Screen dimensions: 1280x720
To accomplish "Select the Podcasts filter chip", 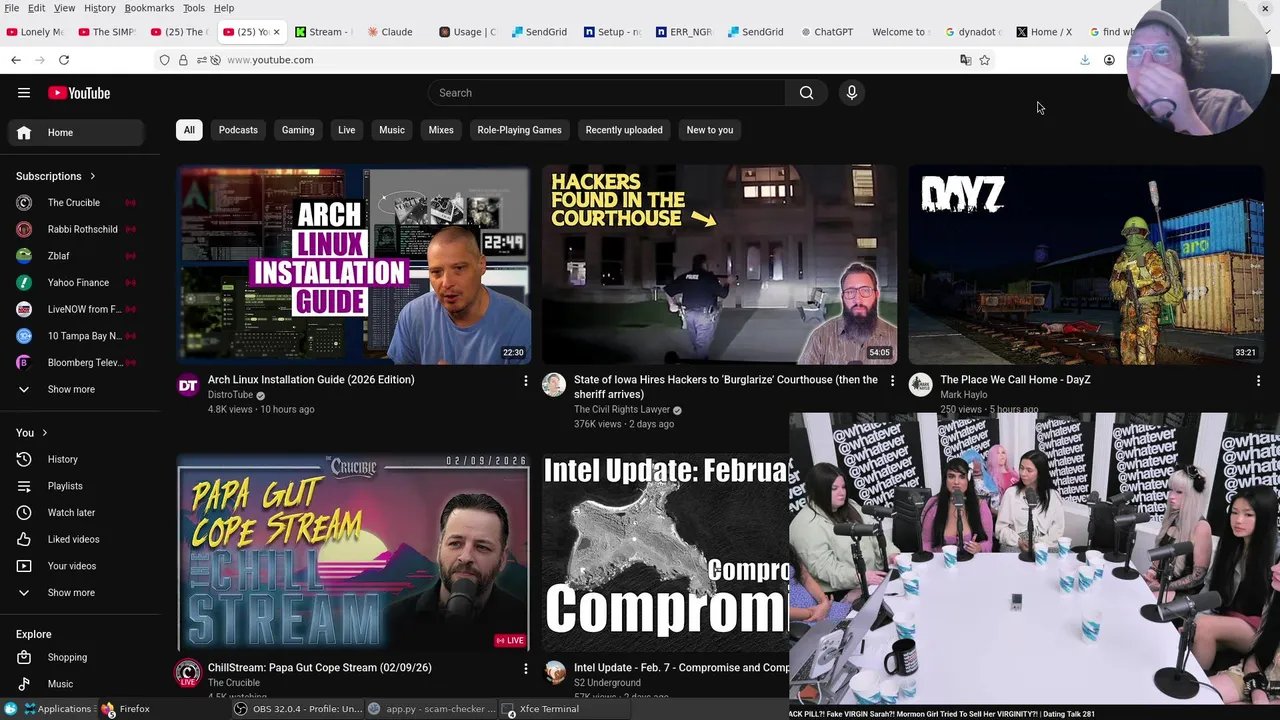I will [x=238, y=130].
